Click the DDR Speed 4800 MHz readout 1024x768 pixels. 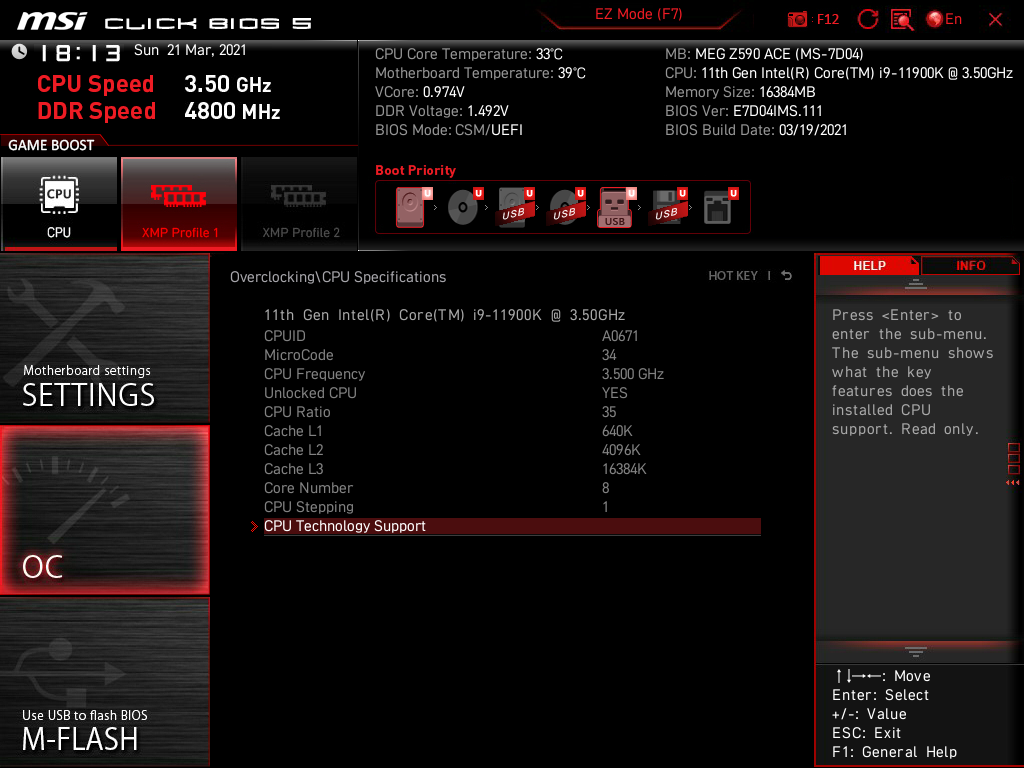click(x=159, y=111)
